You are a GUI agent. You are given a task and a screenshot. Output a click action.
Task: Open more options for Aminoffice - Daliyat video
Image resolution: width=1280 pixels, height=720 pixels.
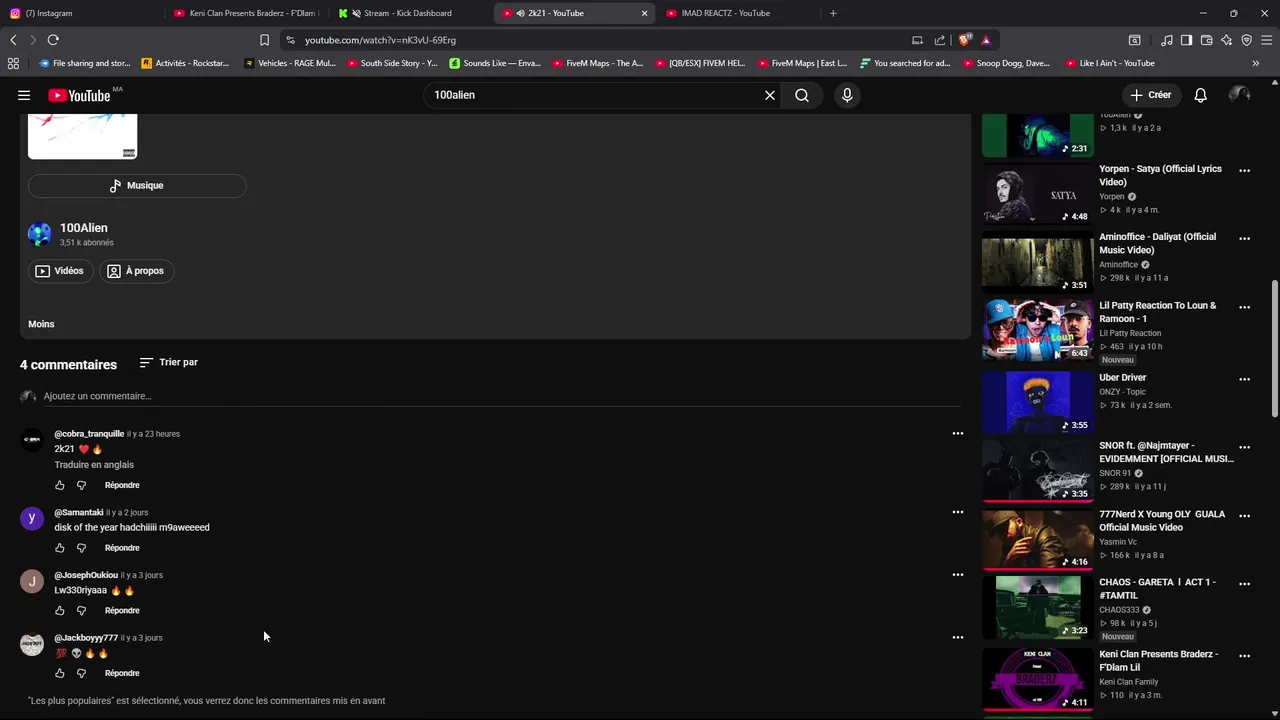[x=1245, y=238]
